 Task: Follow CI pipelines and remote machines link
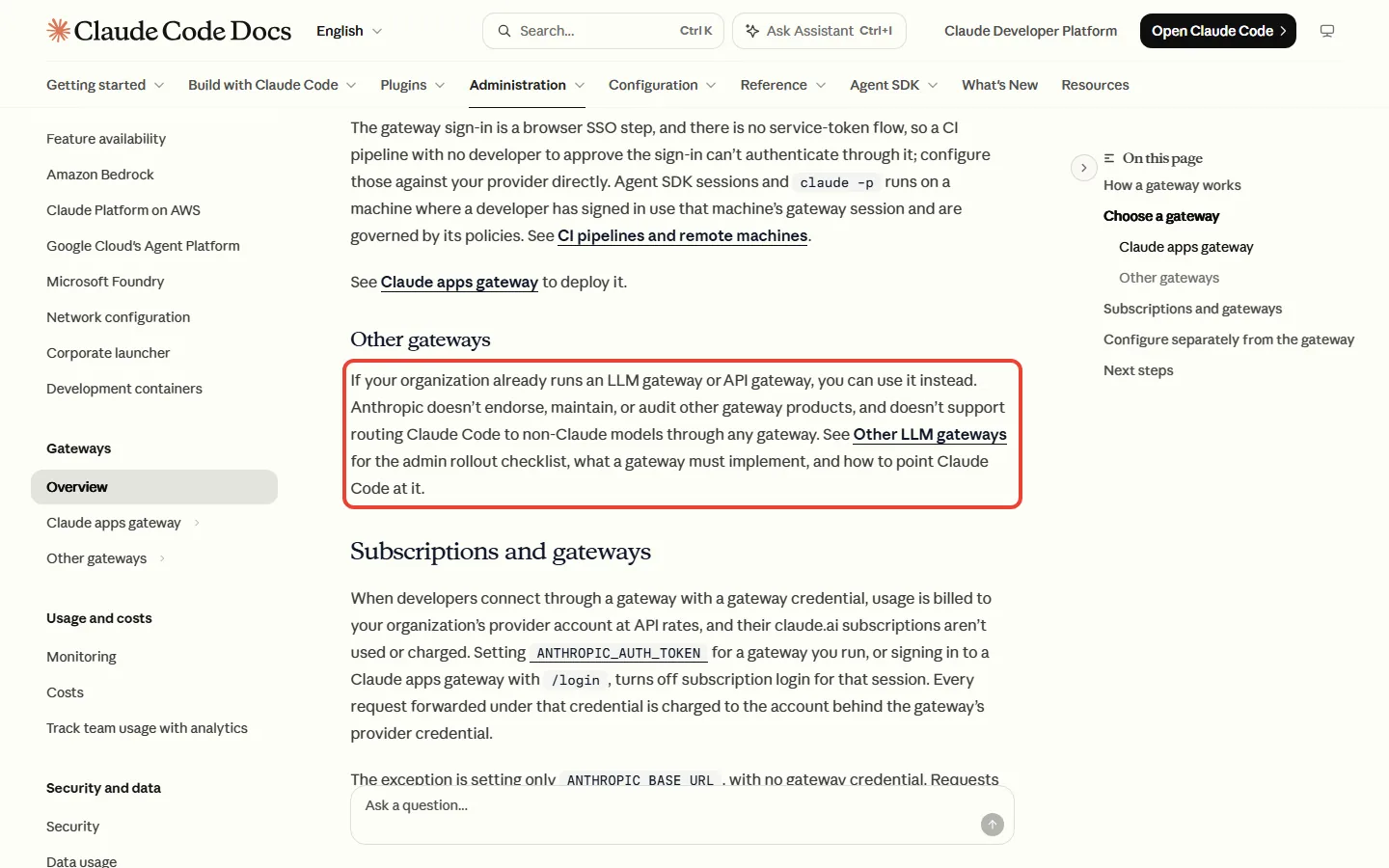click(682, 235)
